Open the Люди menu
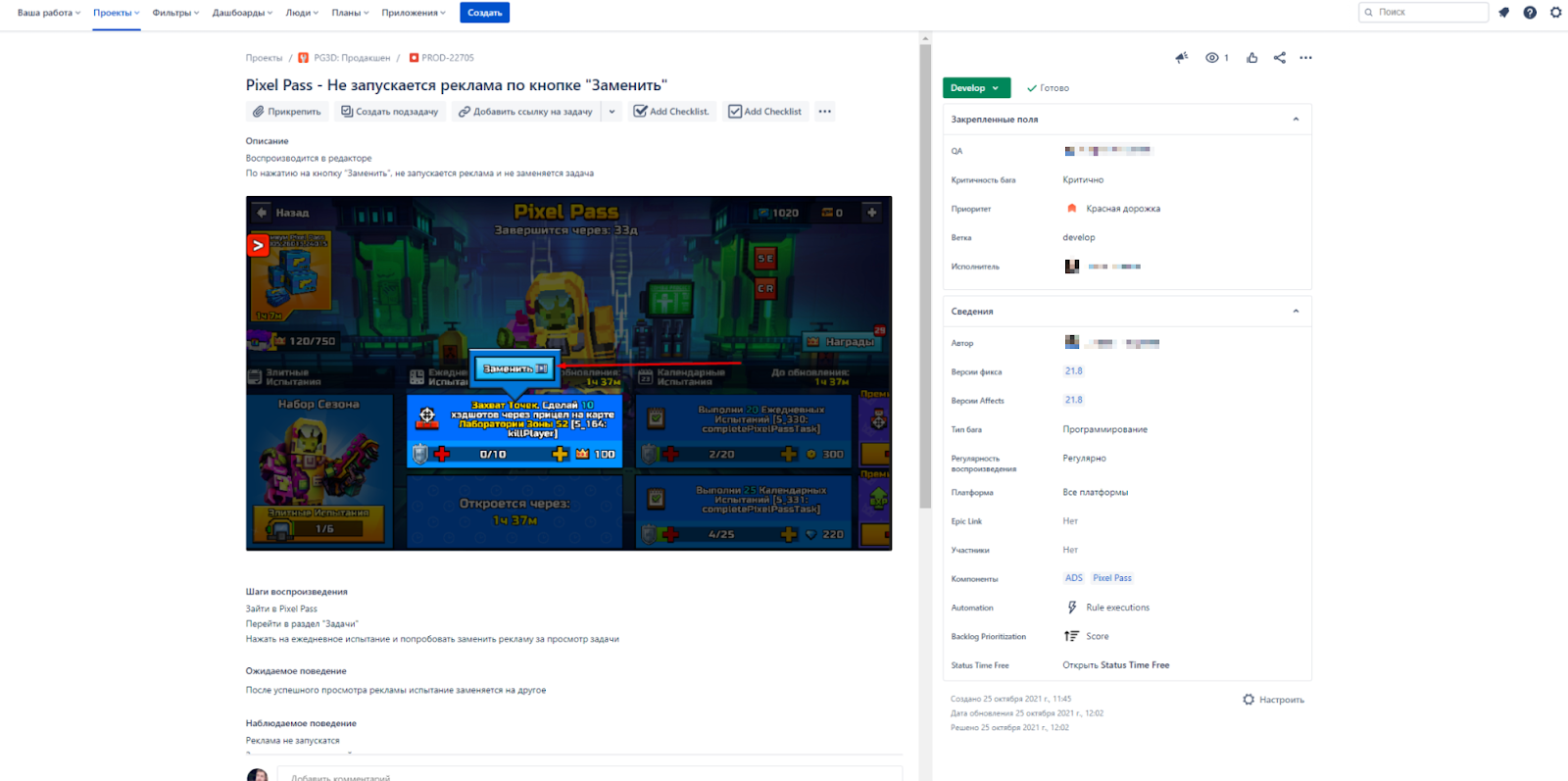Viewport: 1568px width, 781px height. 302,13
